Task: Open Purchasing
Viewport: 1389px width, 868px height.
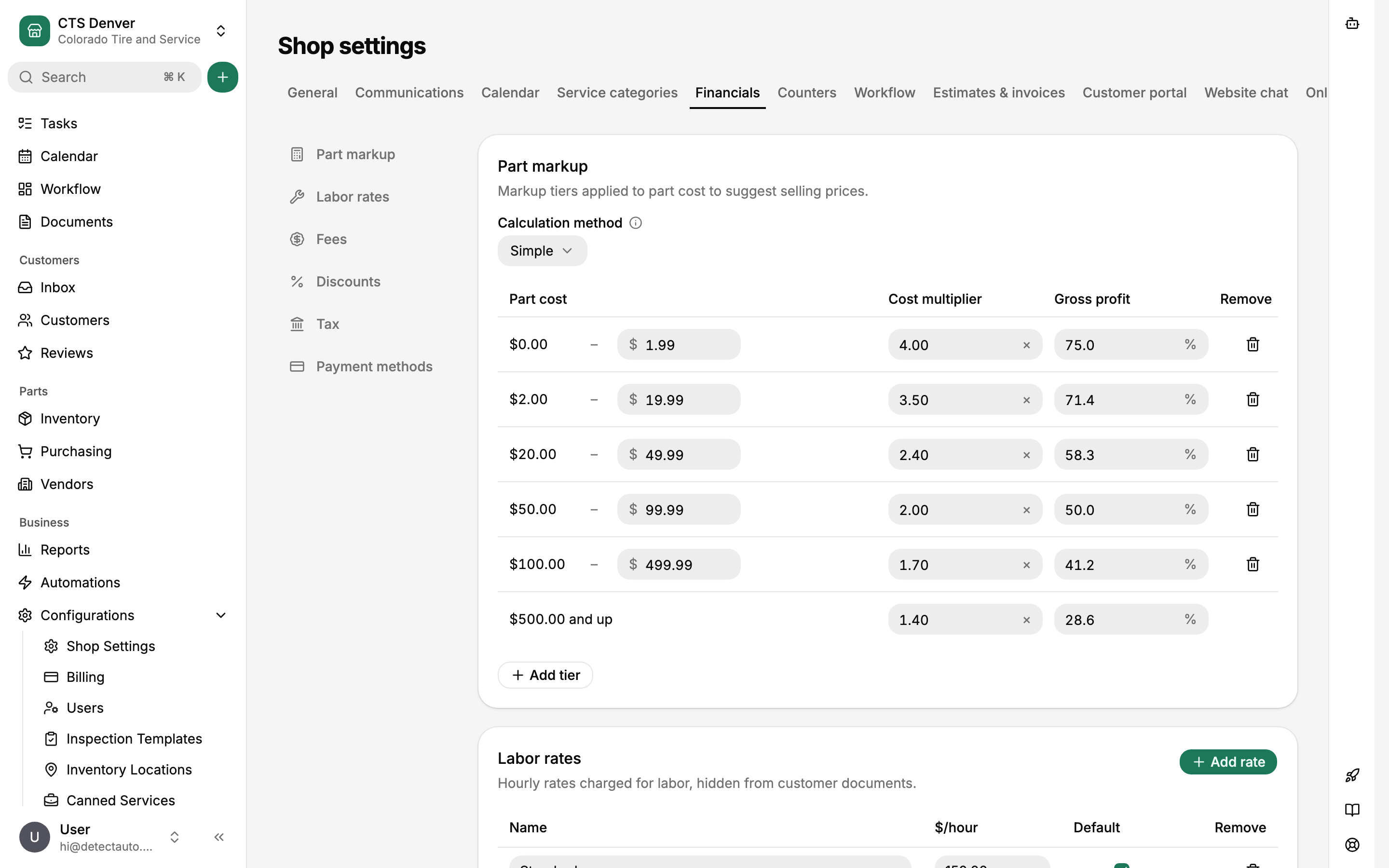Action: tap(123, 451)
